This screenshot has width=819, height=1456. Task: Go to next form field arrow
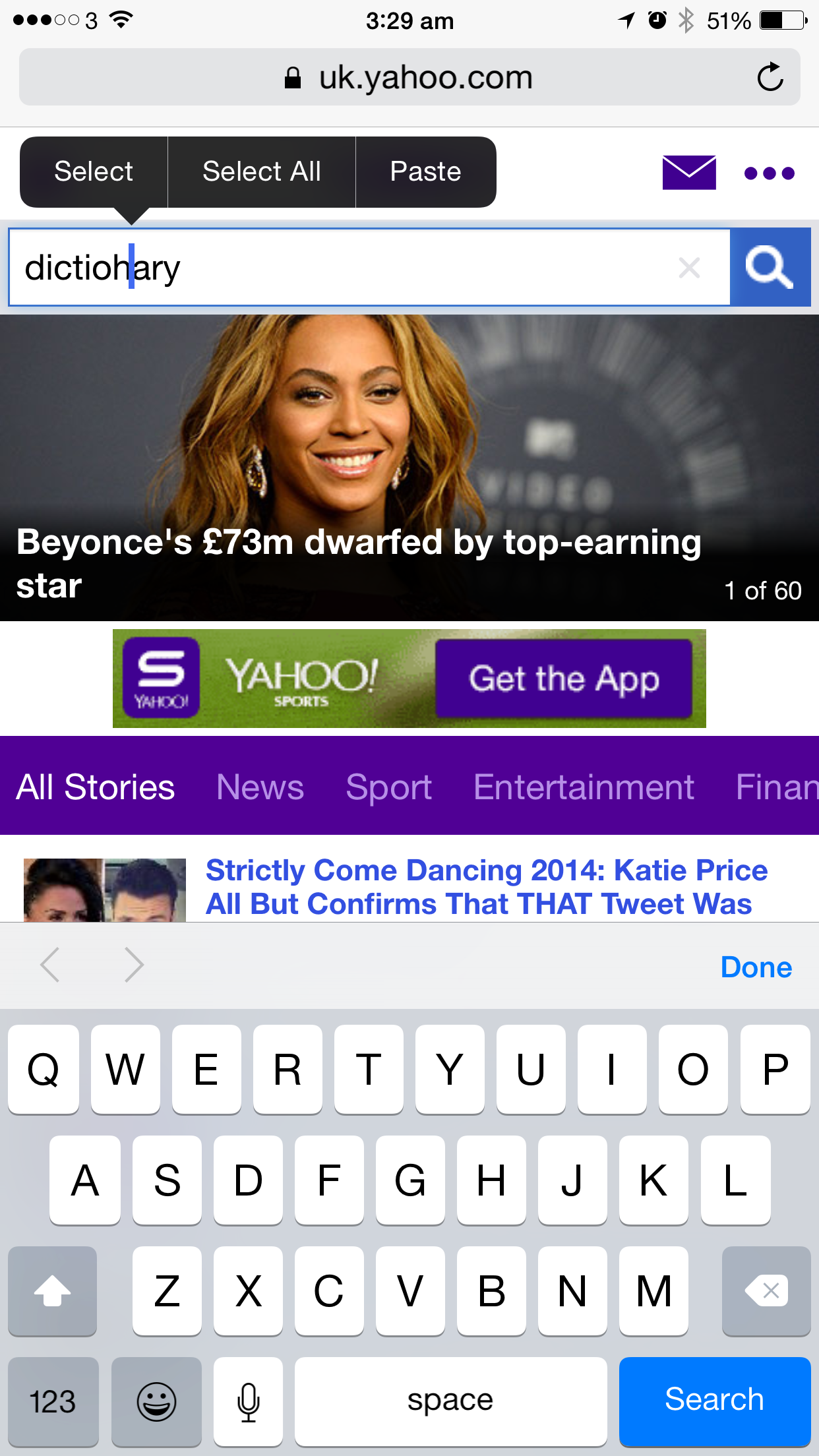click(x=134, y=965)
